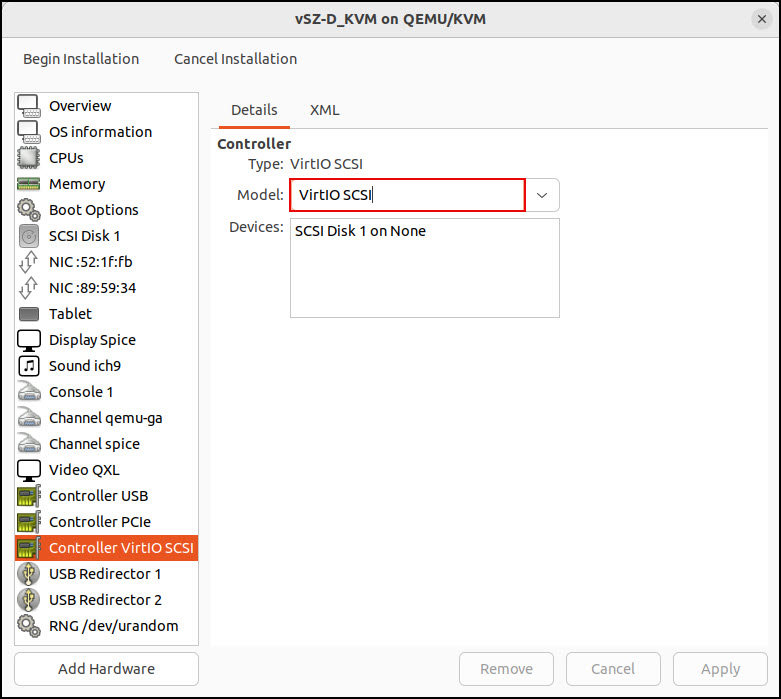The height and width of the screenshot is (699, 781).
Task: Click the Add Hardware button
Action: 106,669
